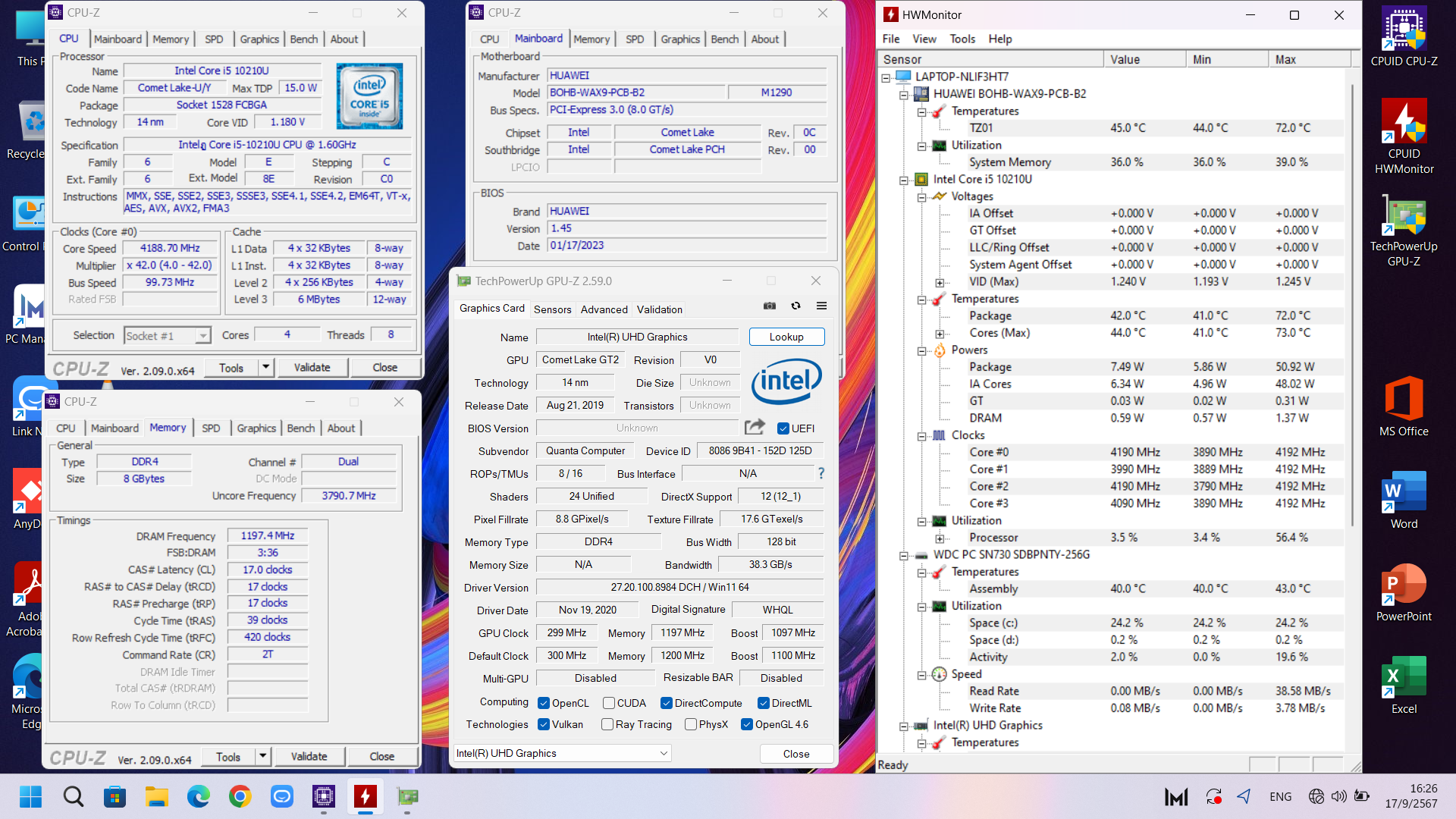Click the Intel Core i5 10210U name field
The image size is (1456, 819).
tap(221, 71)
